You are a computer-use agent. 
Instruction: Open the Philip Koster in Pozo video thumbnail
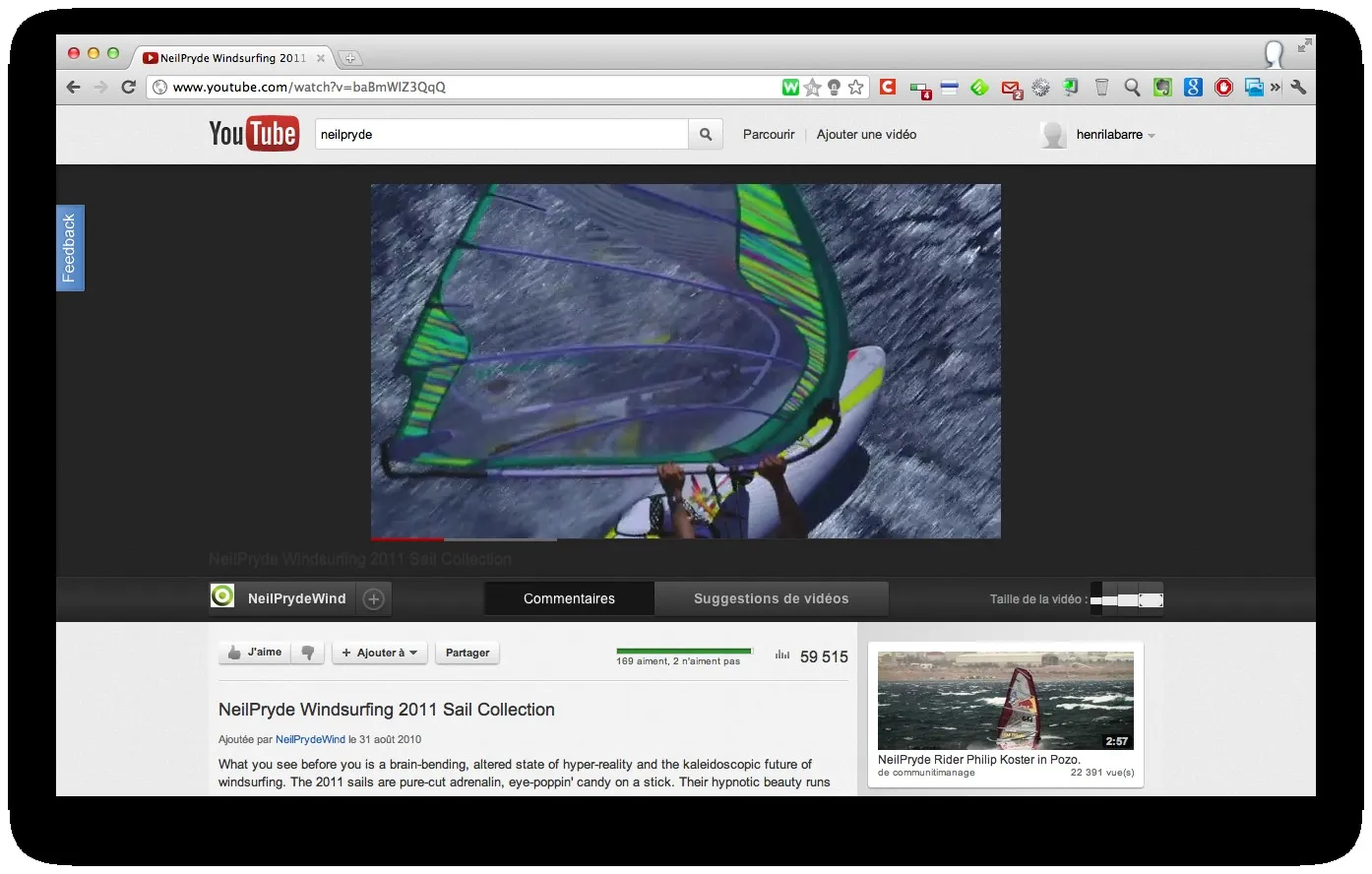(x=1006, y=701)
